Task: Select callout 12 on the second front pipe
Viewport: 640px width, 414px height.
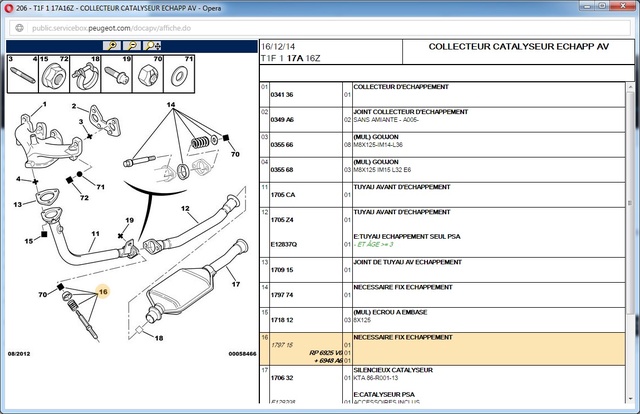Action: click(185, 209)
